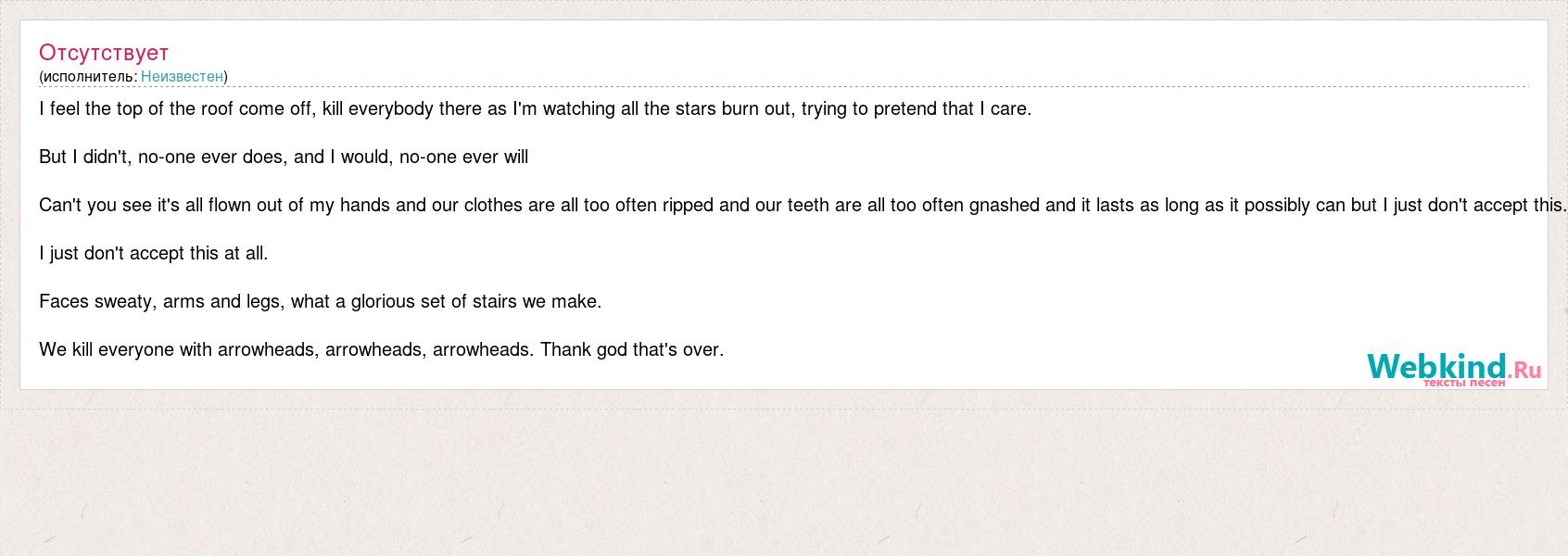Viewport: 1568px width, 556px height.
Task: Open the Неизвестен artist link
Action: [182, 77]
